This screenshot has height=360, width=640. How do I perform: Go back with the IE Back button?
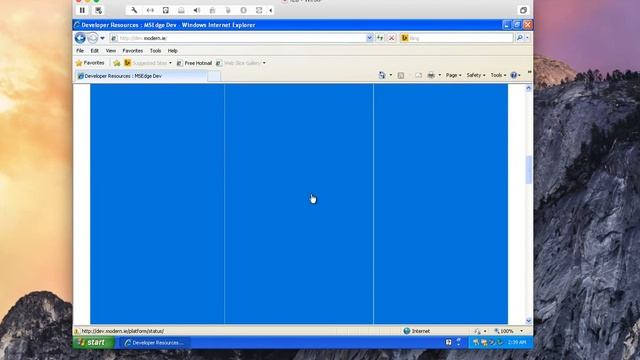[x=80, y=38]
